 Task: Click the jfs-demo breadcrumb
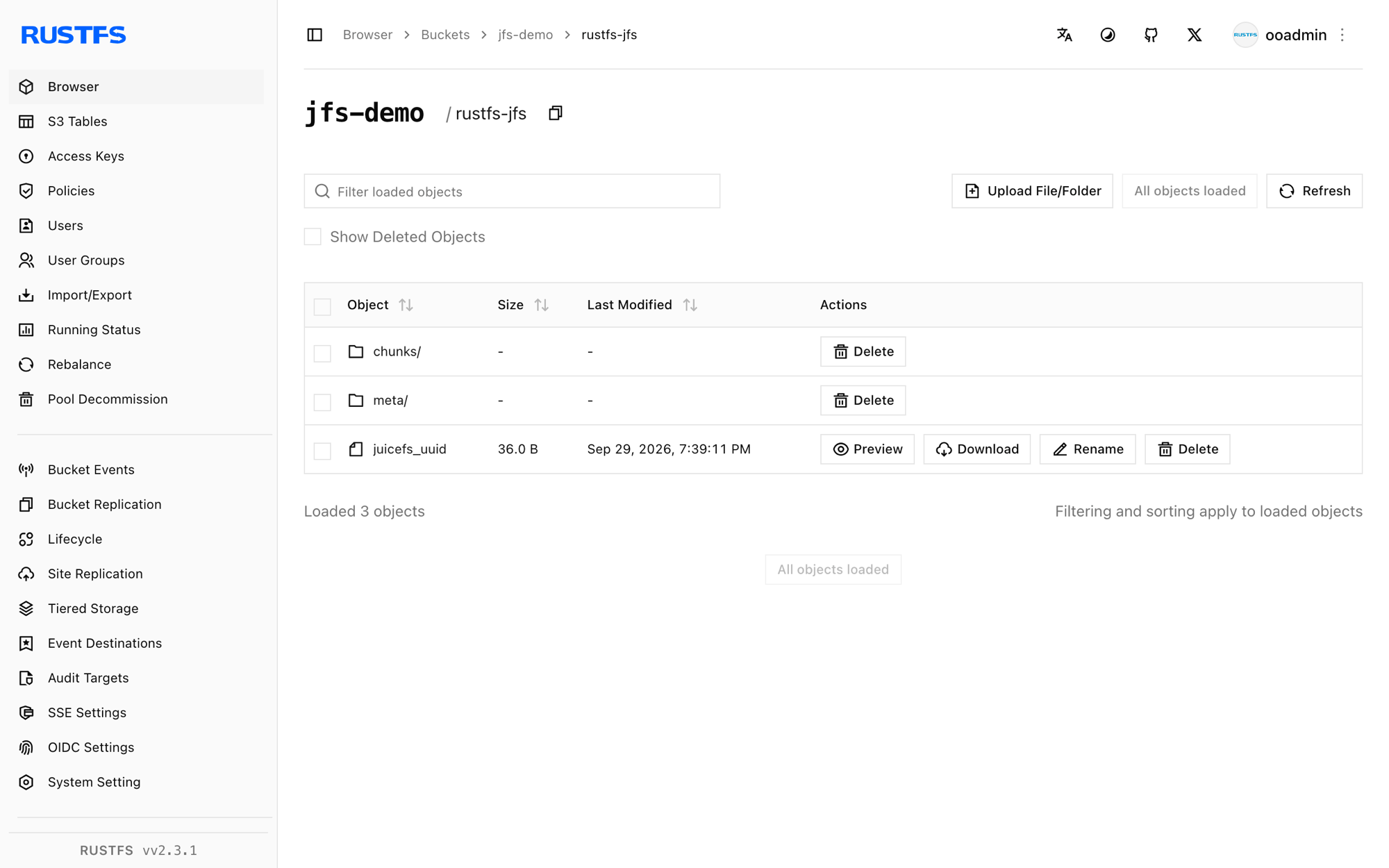pos(525,35)
